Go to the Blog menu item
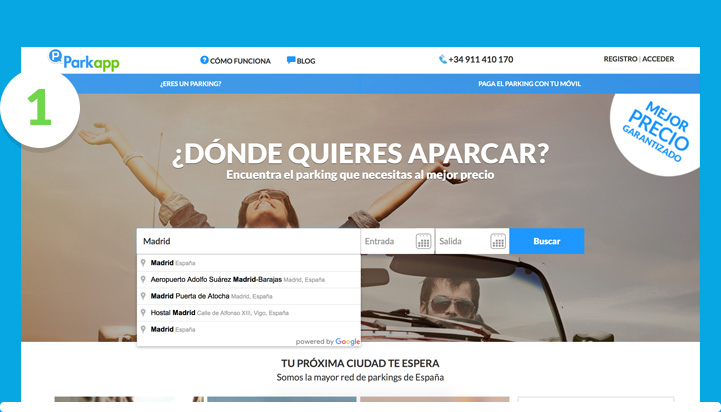721x412 pixels. point(306,61)
